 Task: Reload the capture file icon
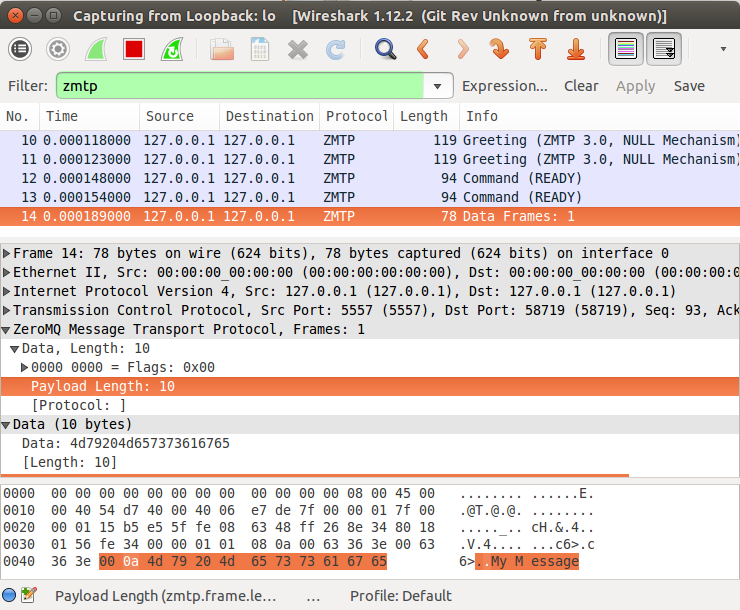[336, 49]
